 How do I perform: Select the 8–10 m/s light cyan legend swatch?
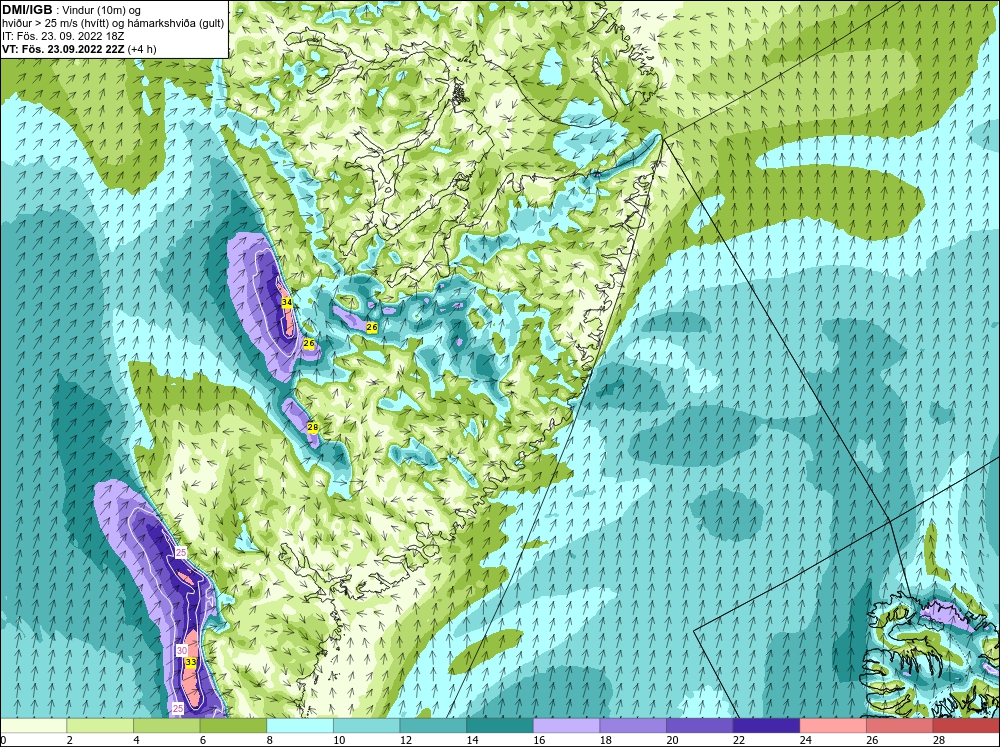click(300, 725)
